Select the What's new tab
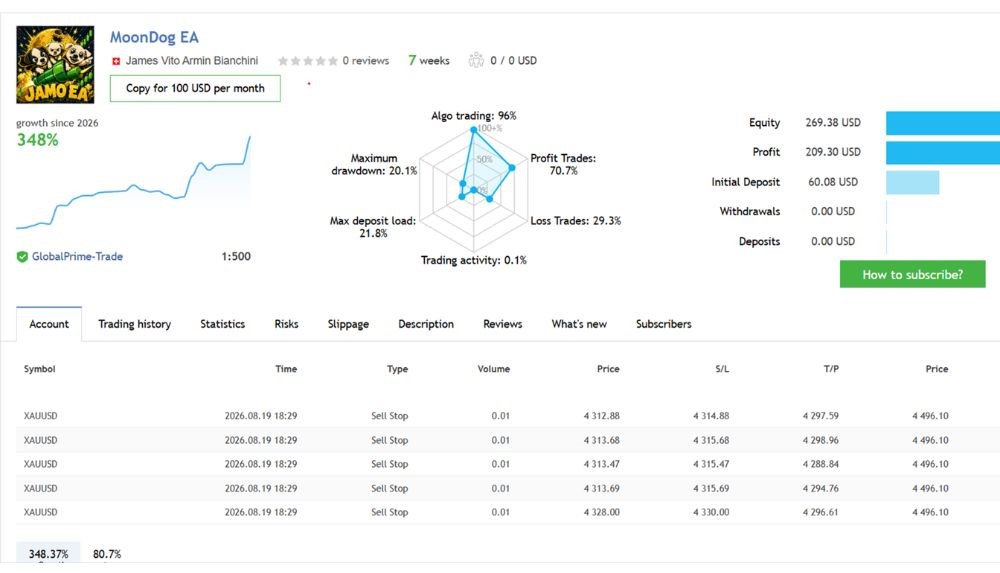Image resolution: width=1000 pixels, height=573 pixels. [x=579, y=324]
